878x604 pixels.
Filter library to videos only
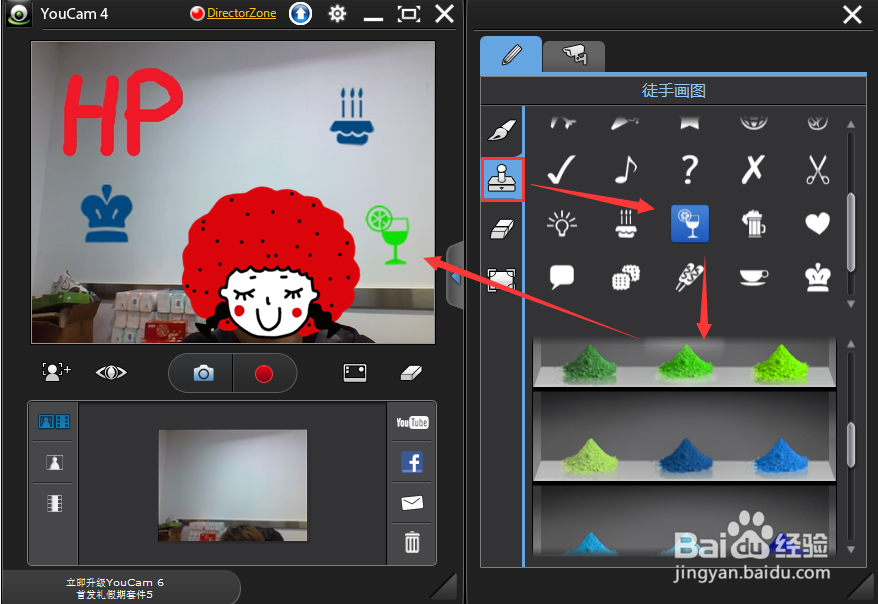point(54,503)
